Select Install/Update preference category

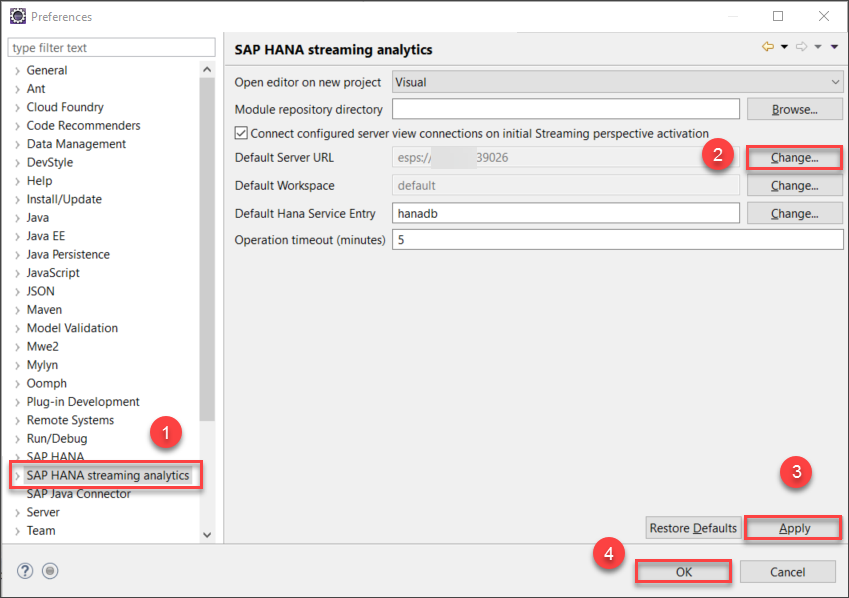tap(64, 199)
